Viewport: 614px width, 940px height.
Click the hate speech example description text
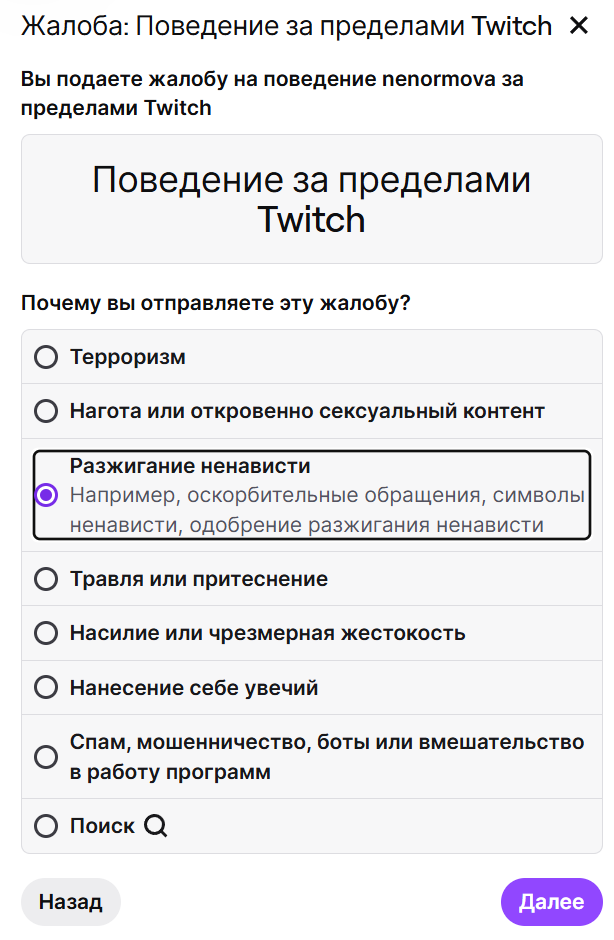click(x=327, y=510)
